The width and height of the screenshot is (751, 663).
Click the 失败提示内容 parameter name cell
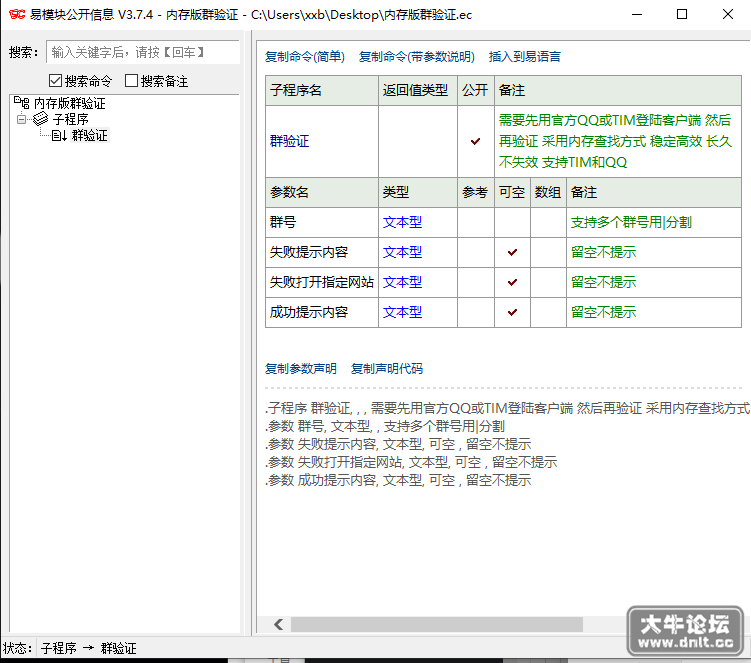coord(322,252)
